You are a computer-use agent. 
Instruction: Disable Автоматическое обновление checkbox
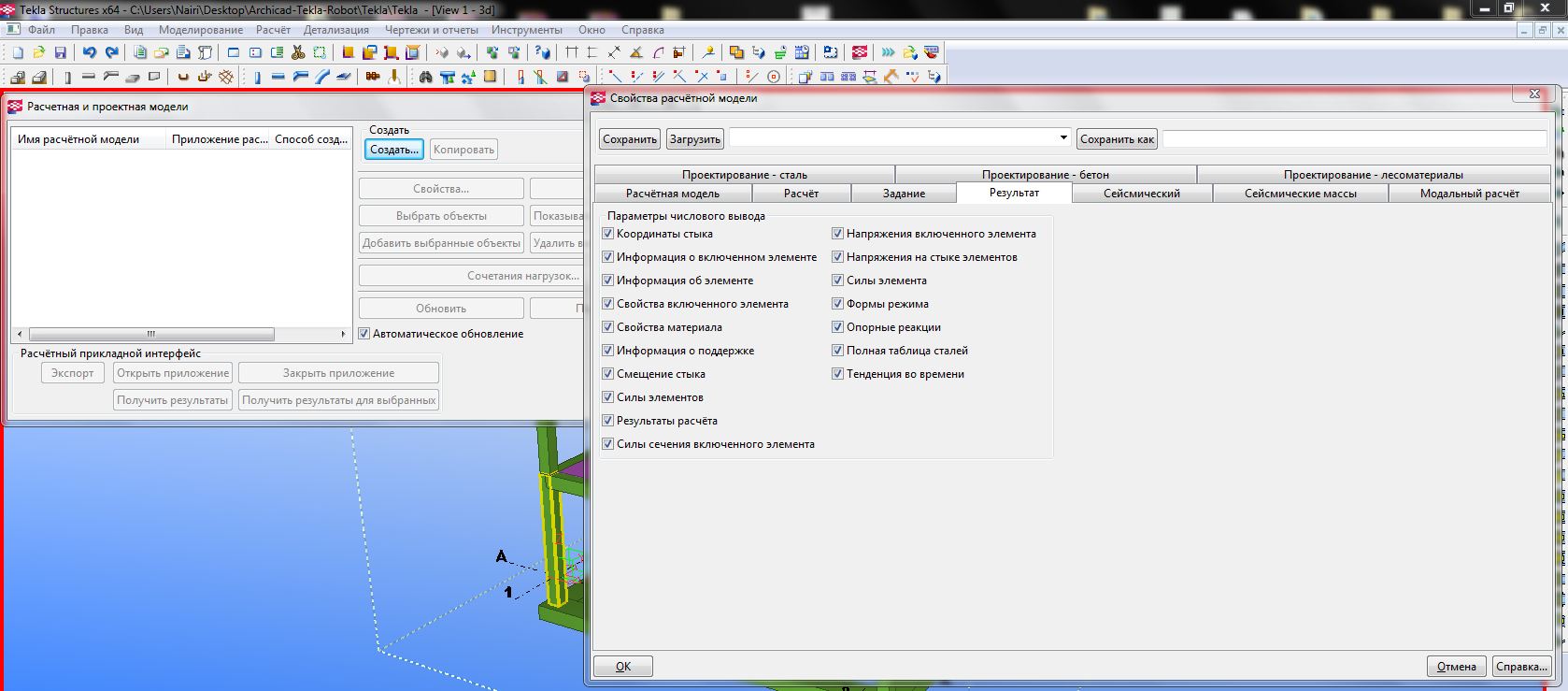365,334
